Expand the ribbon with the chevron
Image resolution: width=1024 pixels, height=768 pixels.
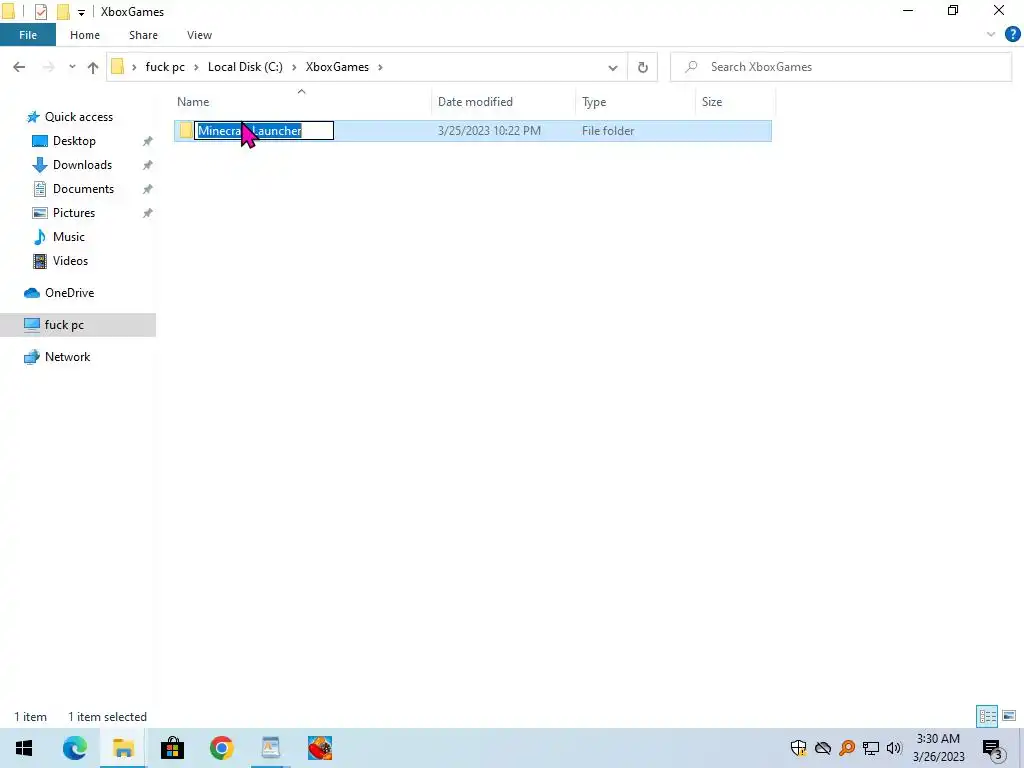coord(991,35)
